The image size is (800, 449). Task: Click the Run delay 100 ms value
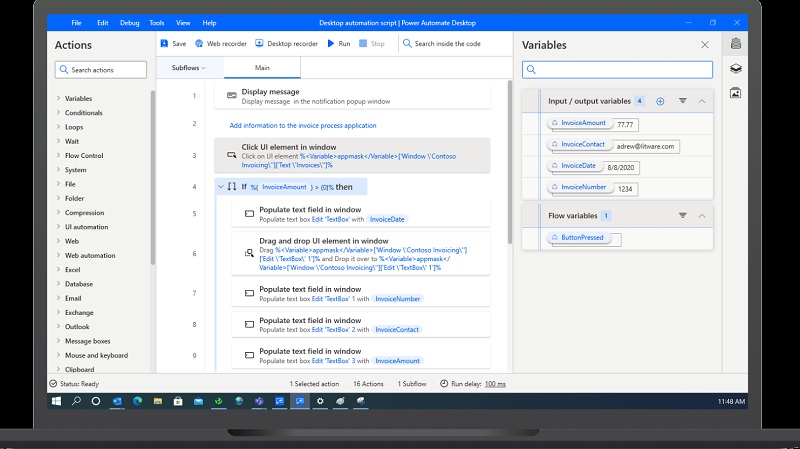[495, 384]
